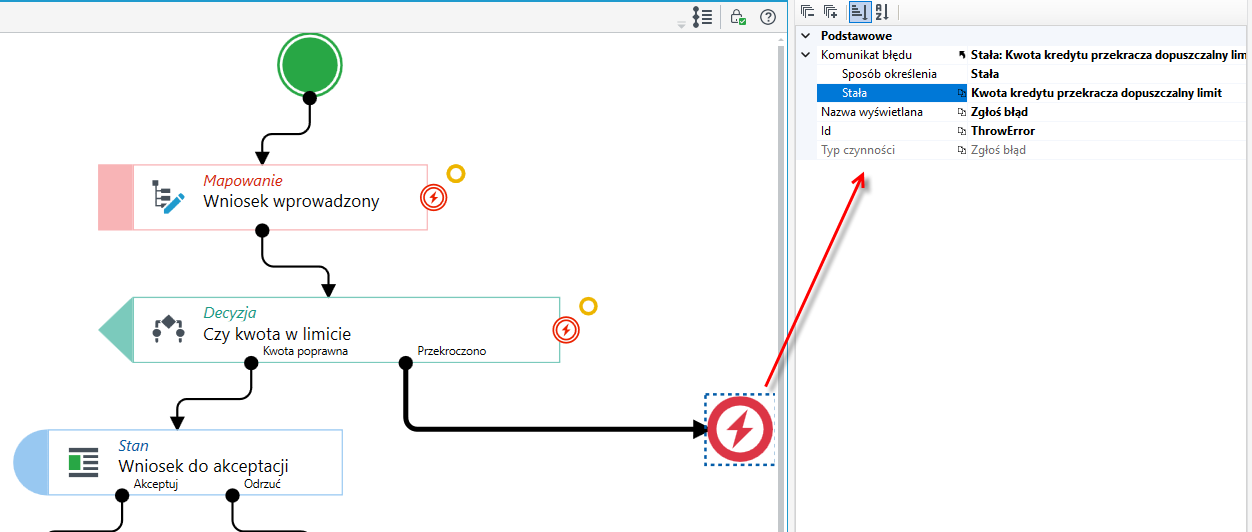This screenshot has height=532, width=1252.
Task: Click error badge on Wniosek wprowadzony node
Action: (x=433, y=197)
